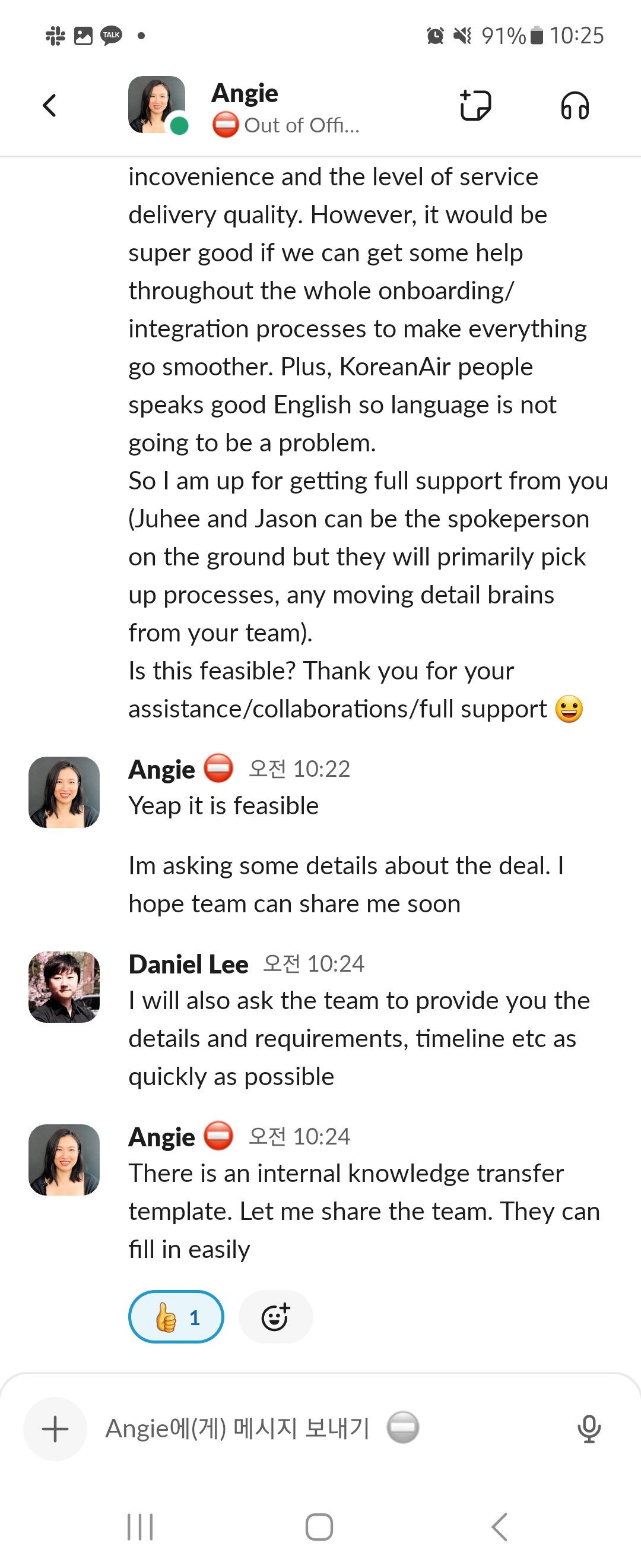Tap Angie's name in conversation header
The height and width of the screenshot is (1568, 641).
click(x=245, y=93)
